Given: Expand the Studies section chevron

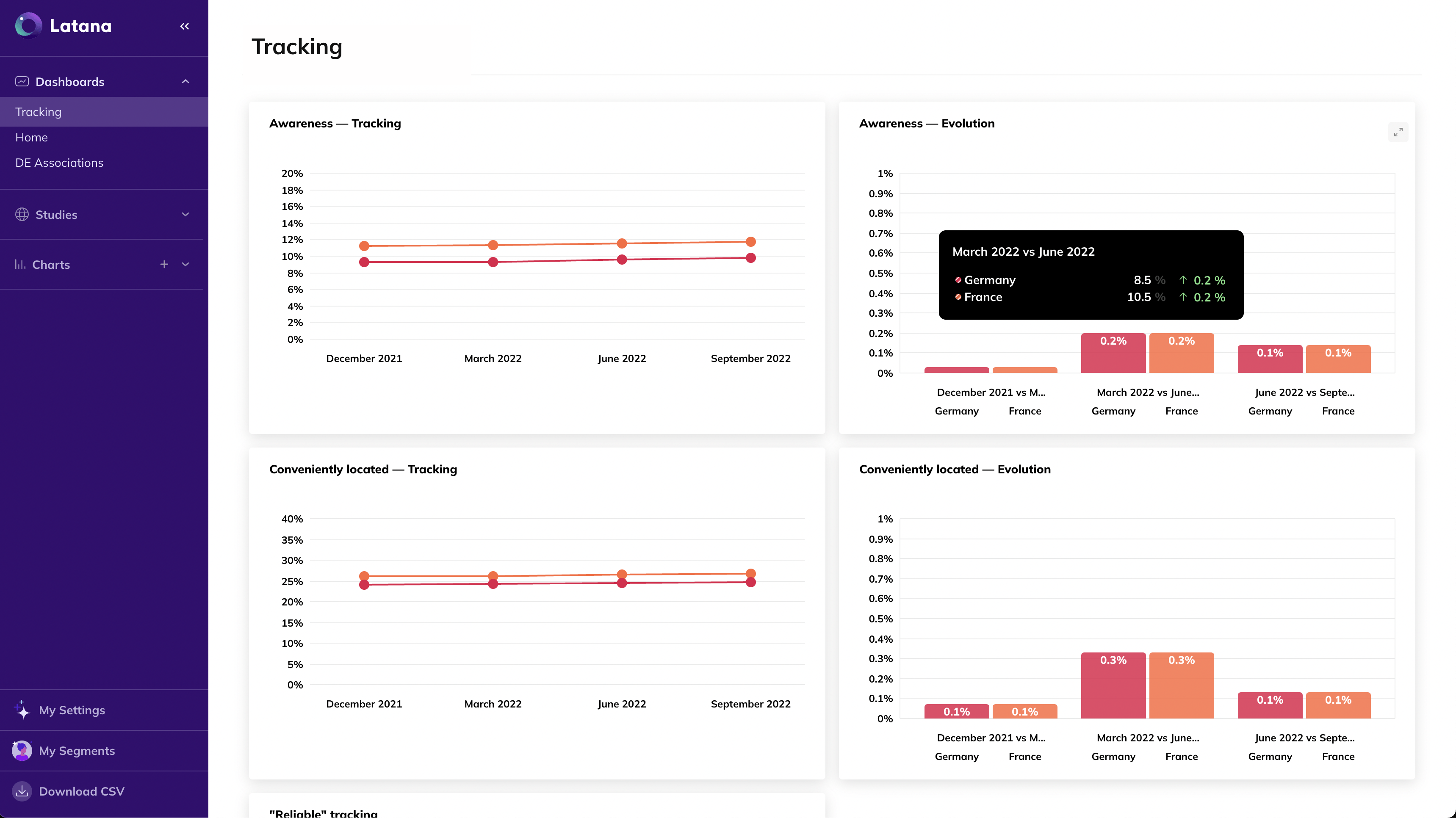Looking at the screenshot, I should pyautogui.click(x=185, y=215).
